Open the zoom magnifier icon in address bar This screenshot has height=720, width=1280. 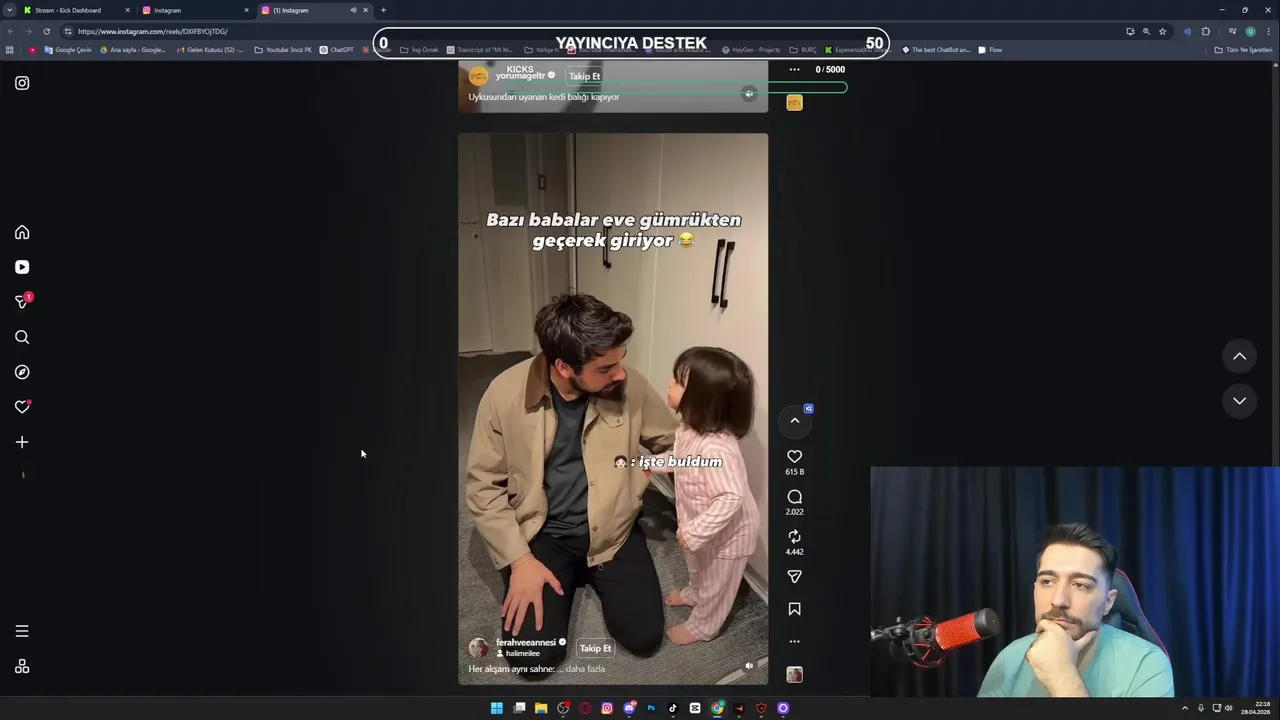[x=1146, y=31]
